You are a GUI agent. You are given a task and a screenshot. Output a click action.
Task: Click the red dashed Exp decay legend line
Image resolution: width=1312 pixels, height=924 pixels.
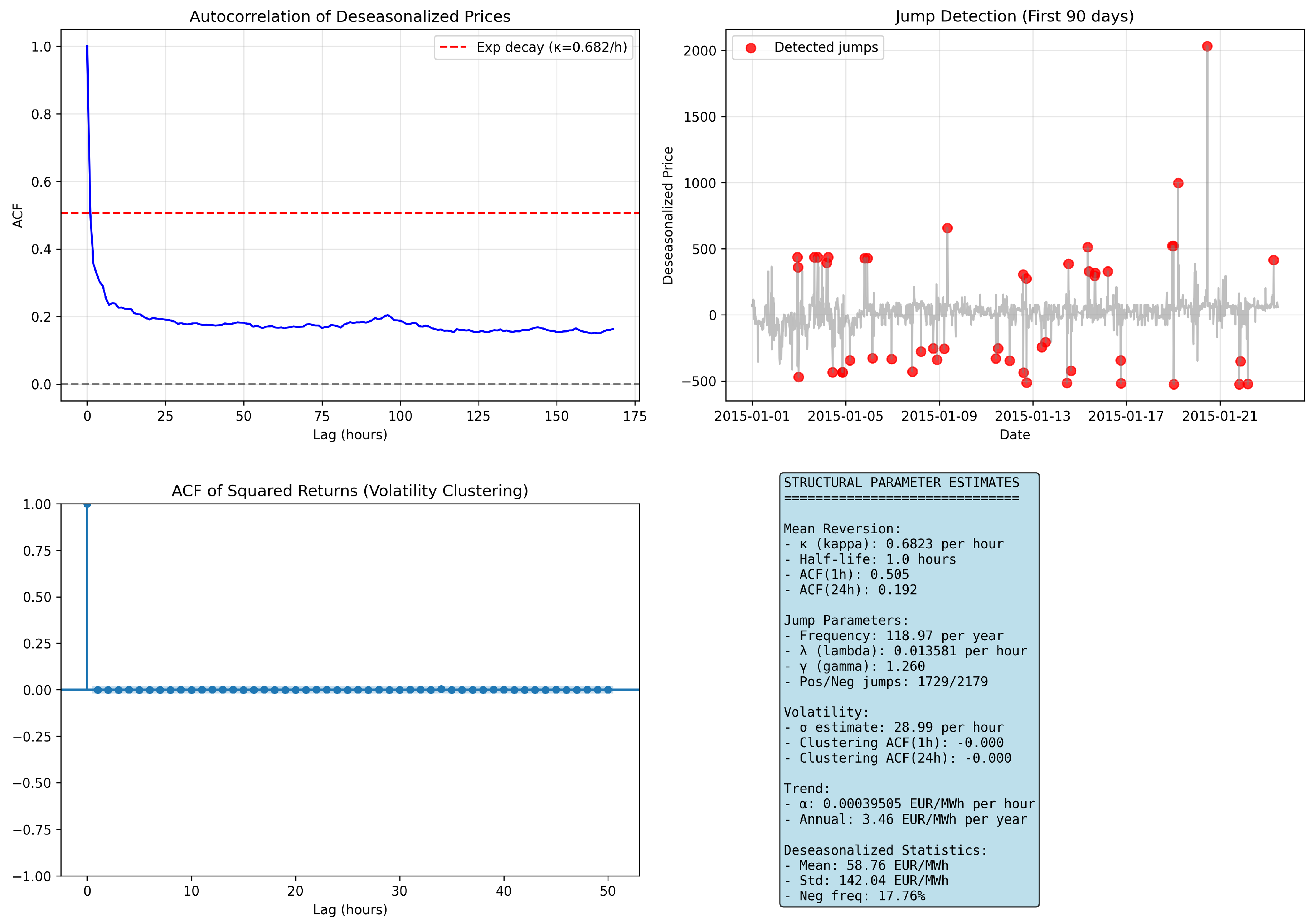click(x=453, y=48)
